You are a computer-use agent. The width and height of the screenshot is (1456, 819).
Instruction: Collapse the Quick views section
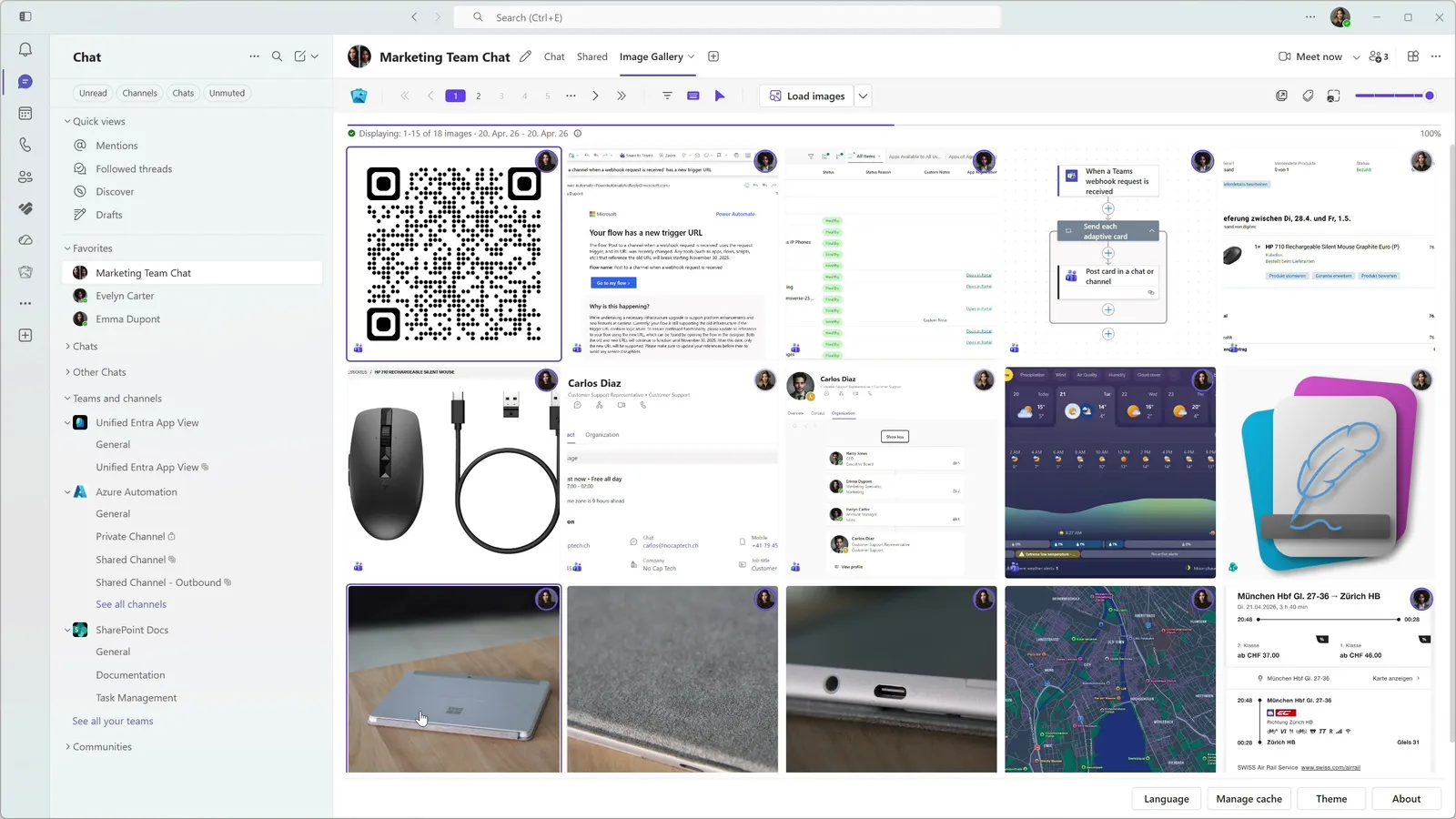67,121
